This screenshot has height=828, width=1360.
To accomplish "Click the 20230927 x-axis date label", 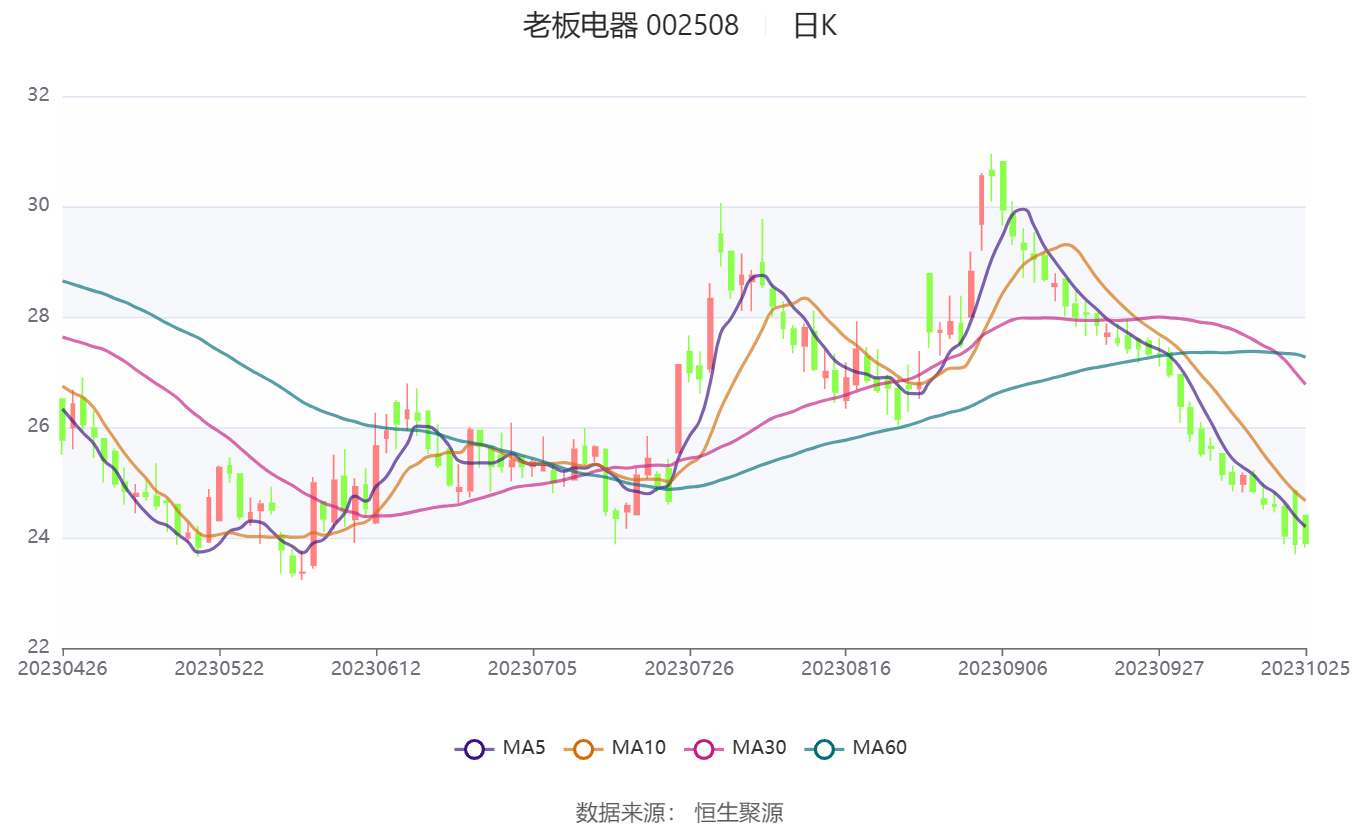I will (1159, 668).
